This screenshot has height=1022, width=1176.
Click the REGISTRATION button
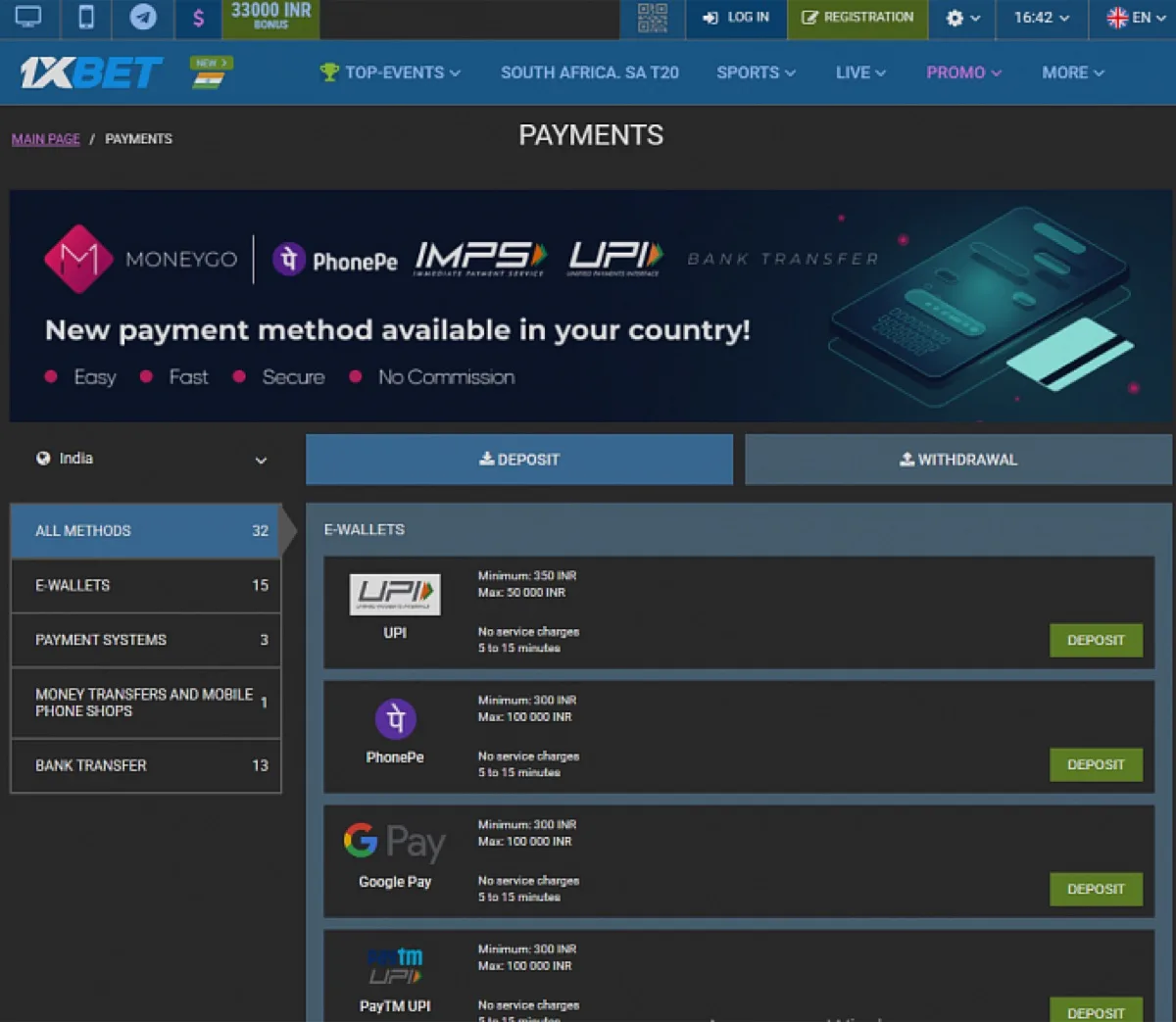[857, 18]
